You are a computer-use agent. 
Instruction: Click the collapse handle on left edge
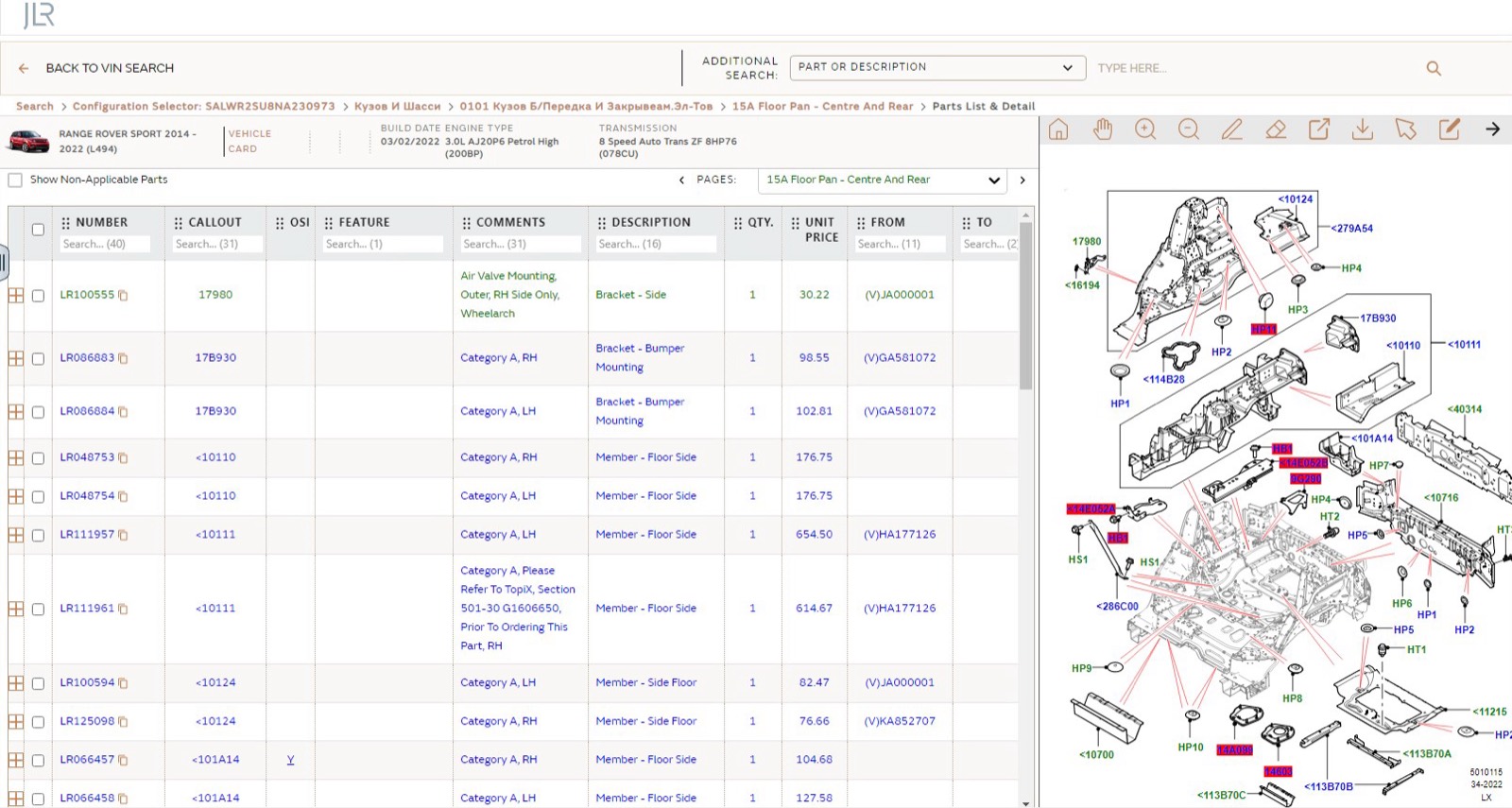pos(4,262)
